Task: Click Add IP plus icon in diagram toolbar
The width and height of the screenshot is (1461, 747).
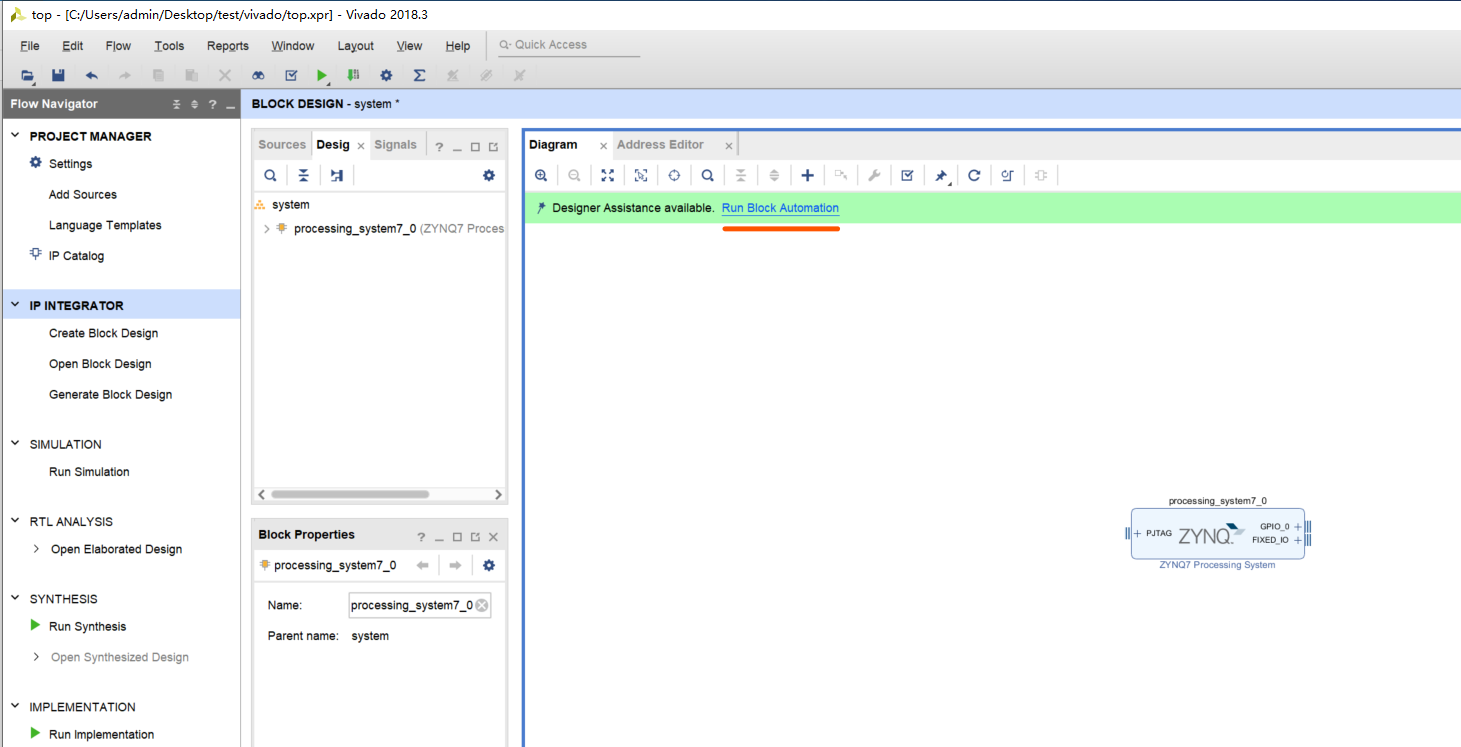Action: click(x=807, y=175)
